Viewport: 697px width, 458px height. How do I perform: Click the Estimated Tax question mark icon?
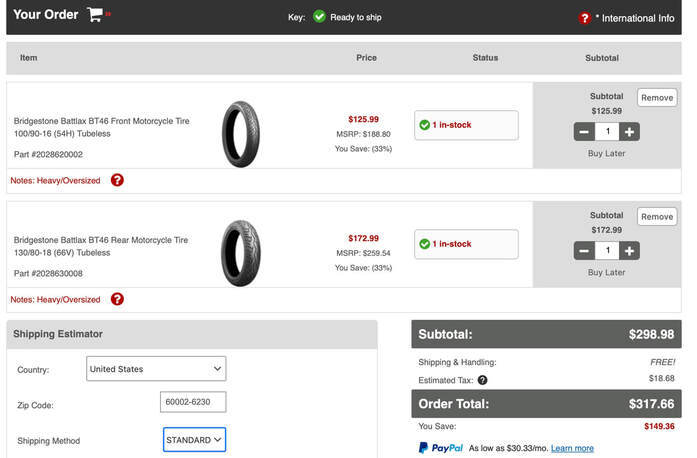pos(482,380)
